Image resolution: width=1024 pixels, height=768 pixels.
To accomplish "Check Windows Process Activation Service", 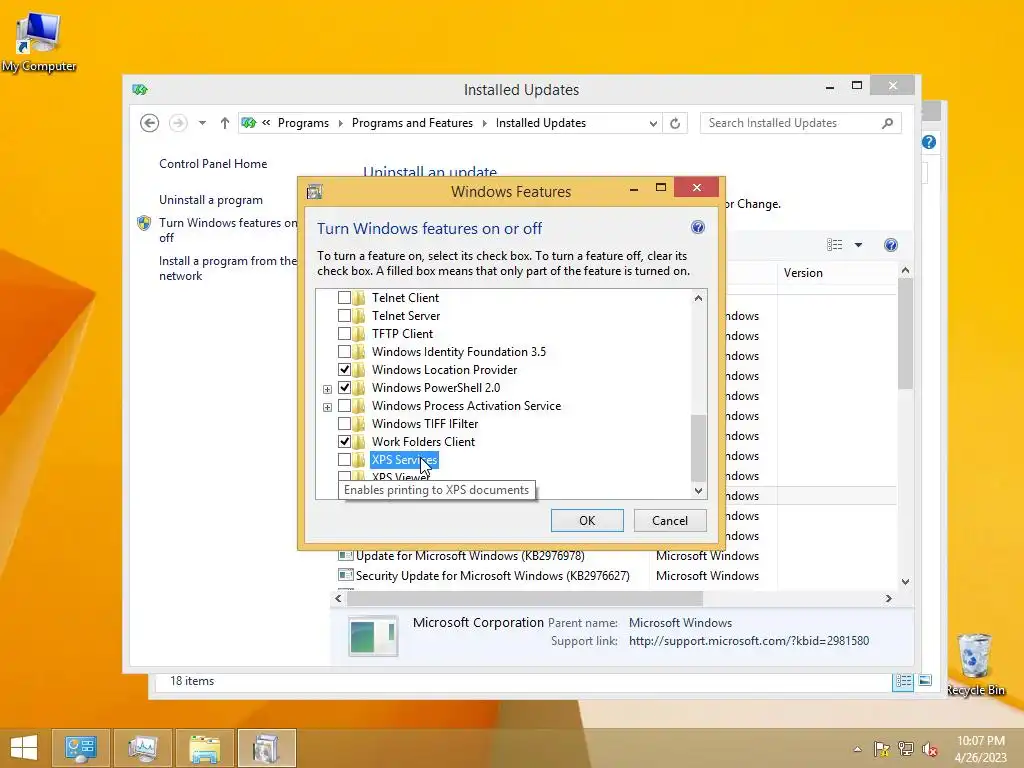I will click(344, 406).
